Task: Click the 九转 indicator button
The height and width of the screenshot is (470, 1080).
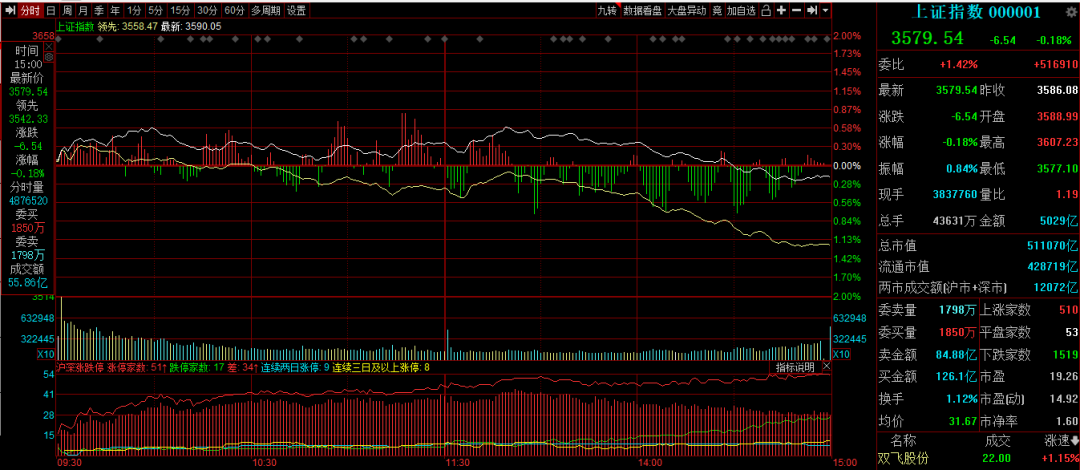Action: pos(607,10)
